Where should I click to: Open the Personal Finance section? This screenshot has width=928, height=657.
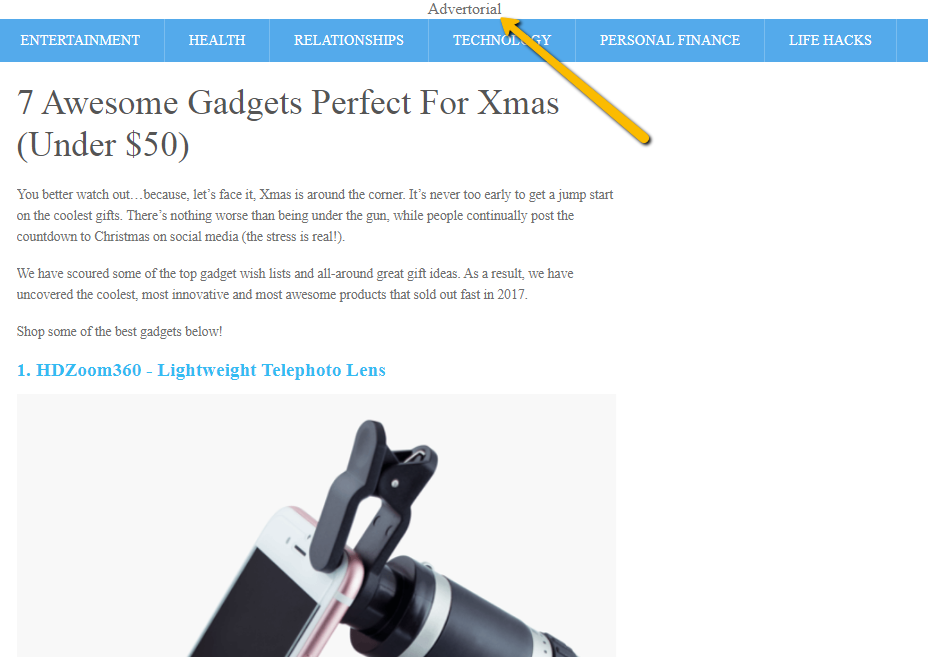(670, 40)
